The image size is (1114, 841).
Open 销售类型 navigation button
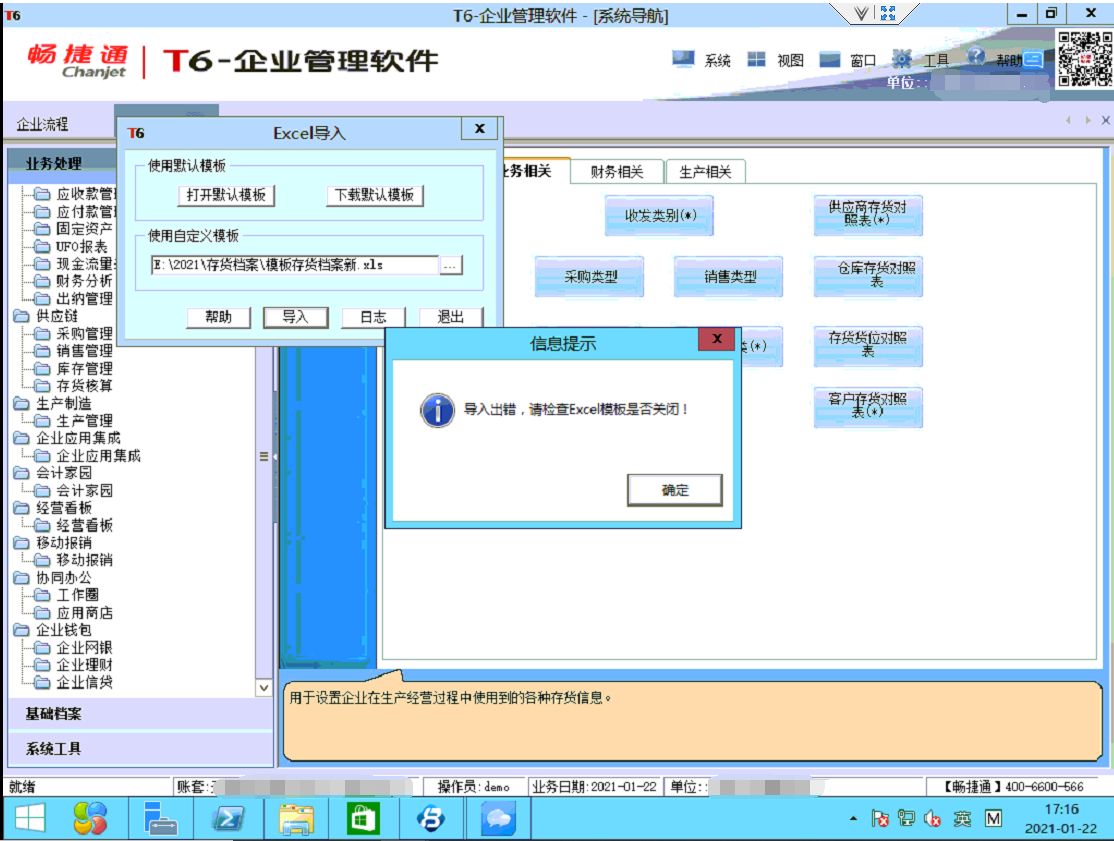tap(730, 277)
